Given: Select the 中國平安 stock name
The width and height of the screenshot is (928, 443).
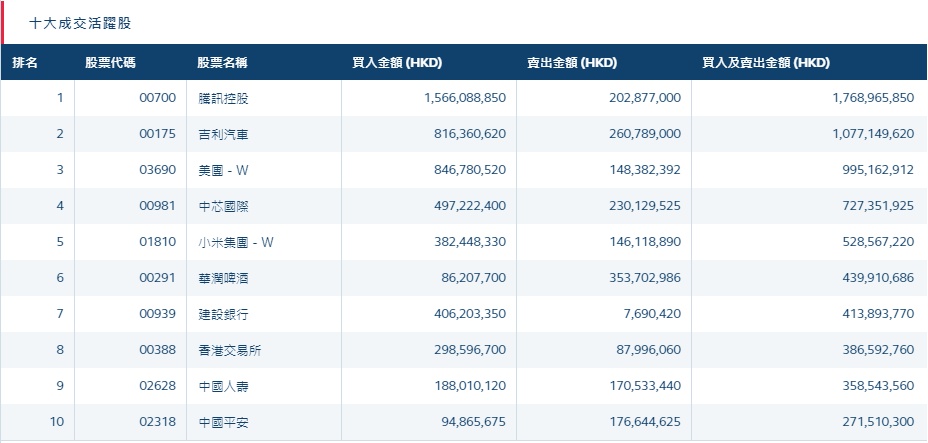Looking at the screenshot, I should pyautogui.click(x=223, y=422).
